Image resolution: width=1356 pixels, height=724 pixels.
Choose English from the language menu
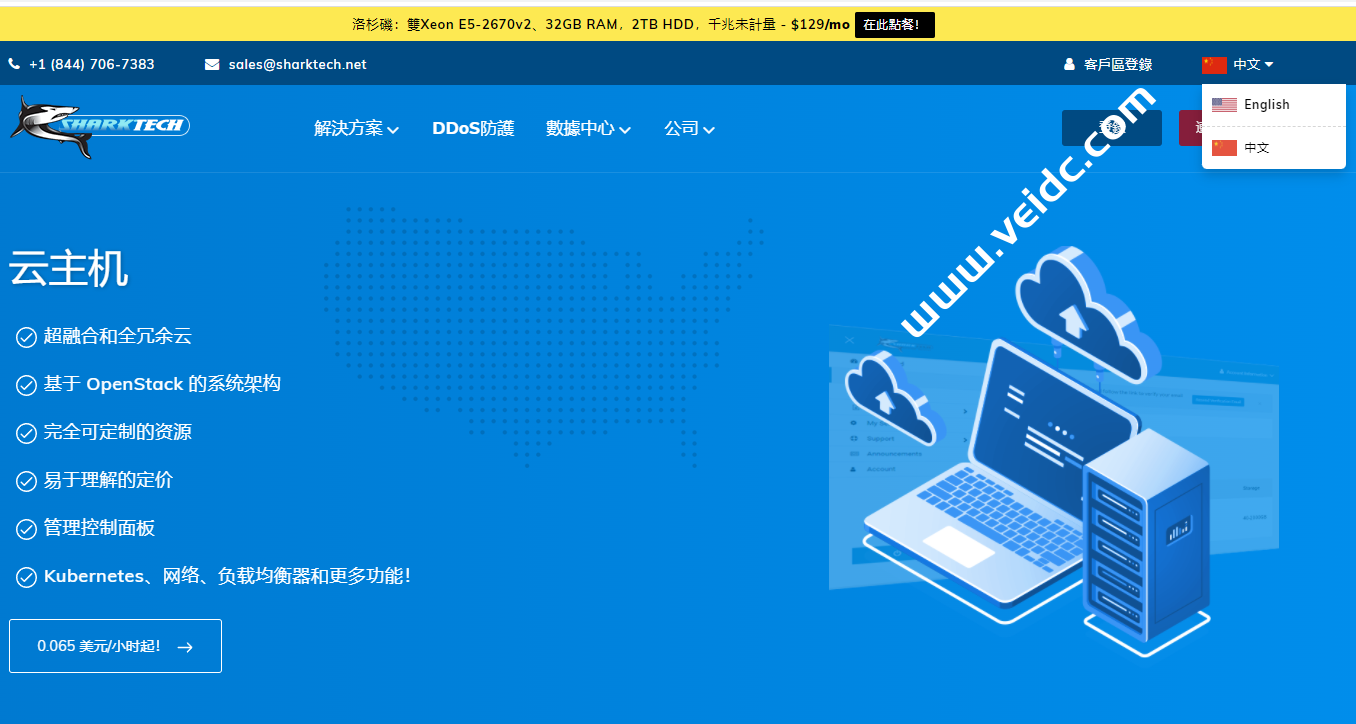tap(1268, 103)
